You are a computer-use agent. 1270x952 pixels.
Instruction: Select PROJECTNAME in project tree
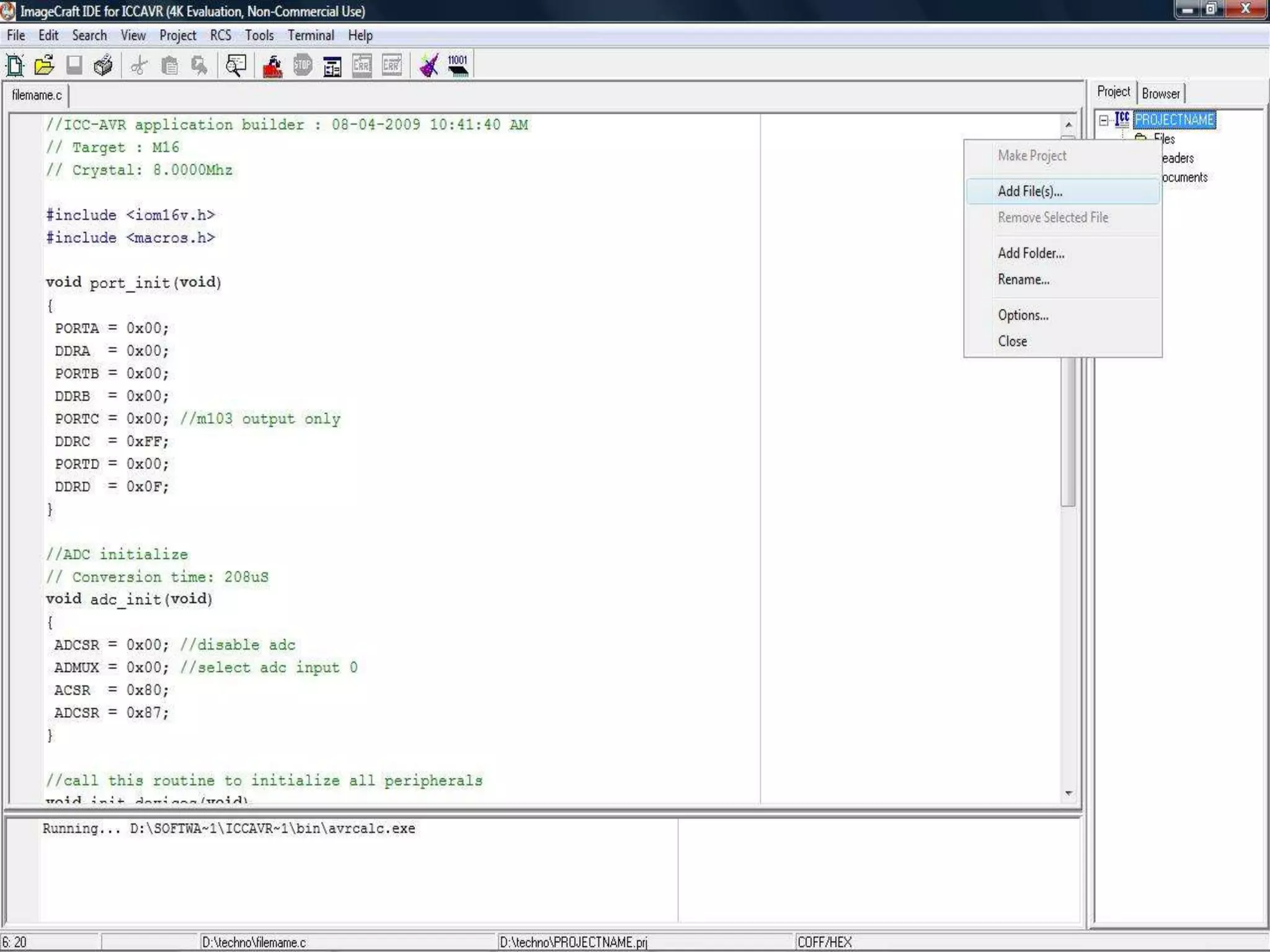point(1175,120)
